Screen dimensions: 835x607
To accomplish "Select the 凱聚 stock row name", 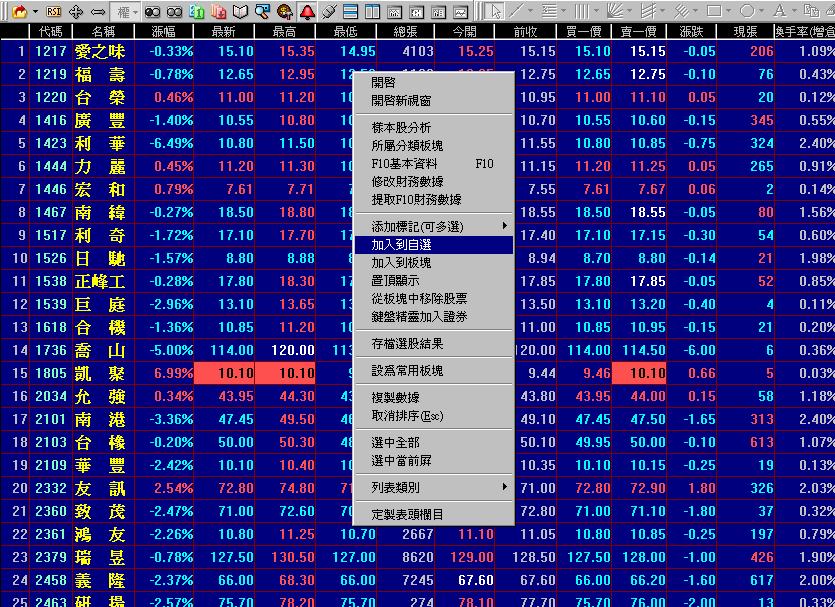I will tap(100, 373).
